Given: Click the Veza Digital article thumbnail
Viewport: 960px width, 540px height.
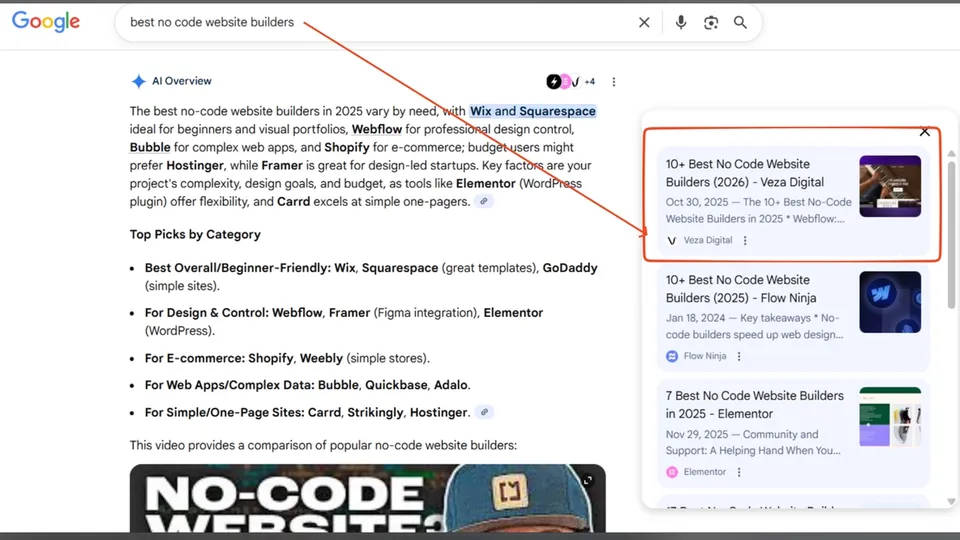Looking at the screenshot, I should [890, 186].
